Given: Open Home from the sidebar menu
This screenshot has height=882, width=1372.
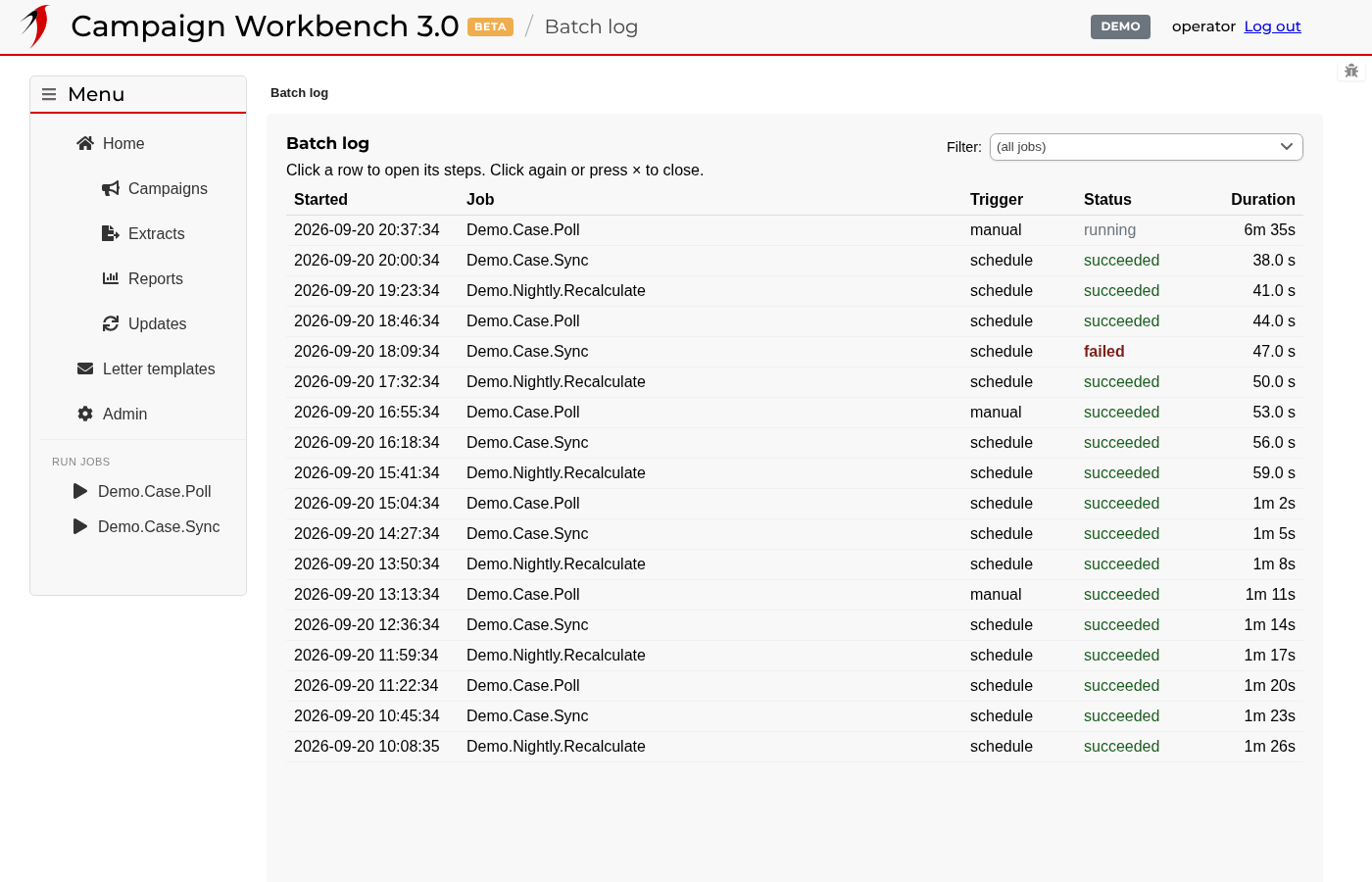Looking at the screenshot, I should pos(123,143).
